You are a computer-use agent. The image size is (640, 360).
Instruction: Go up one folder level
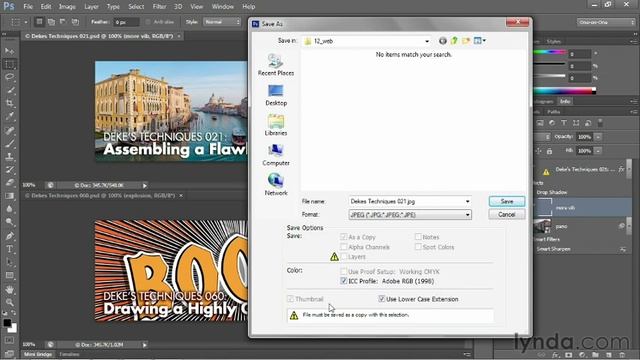(x=454, y=41)
